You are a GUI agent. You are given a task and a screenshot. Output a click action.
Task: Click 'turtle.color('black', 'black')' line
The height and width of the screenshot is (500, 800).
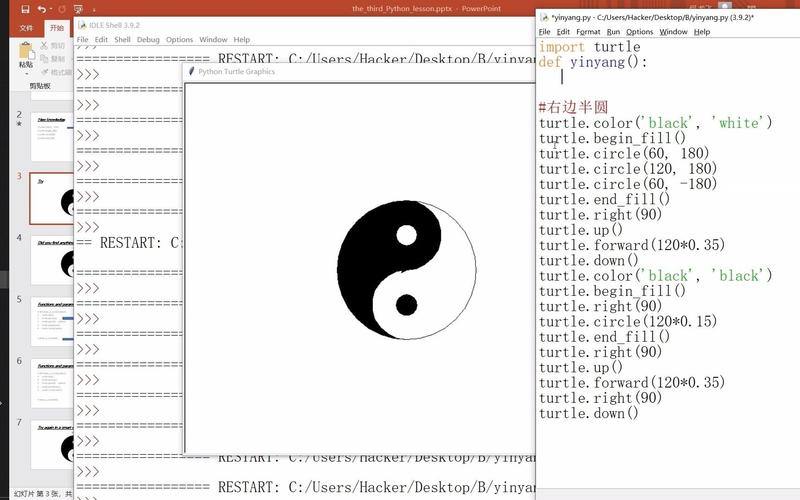656,276
